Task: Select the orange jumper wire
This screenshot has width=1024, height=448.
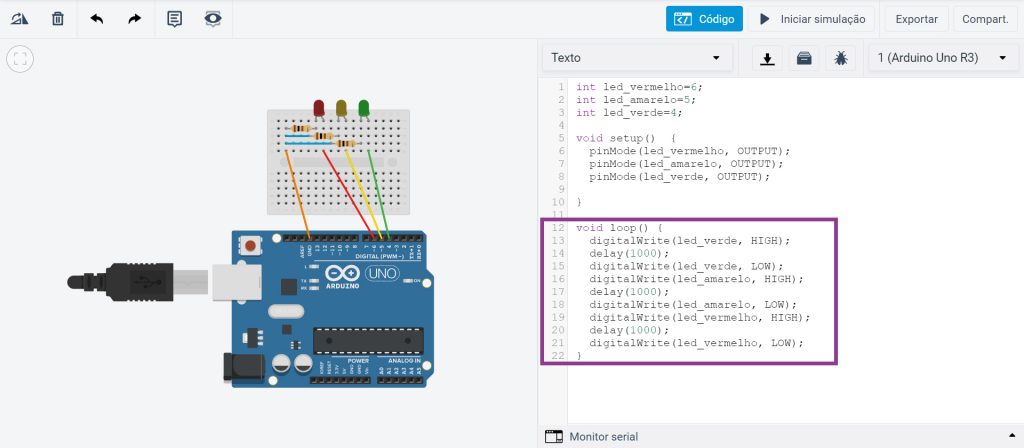Action: click(298, 195)
